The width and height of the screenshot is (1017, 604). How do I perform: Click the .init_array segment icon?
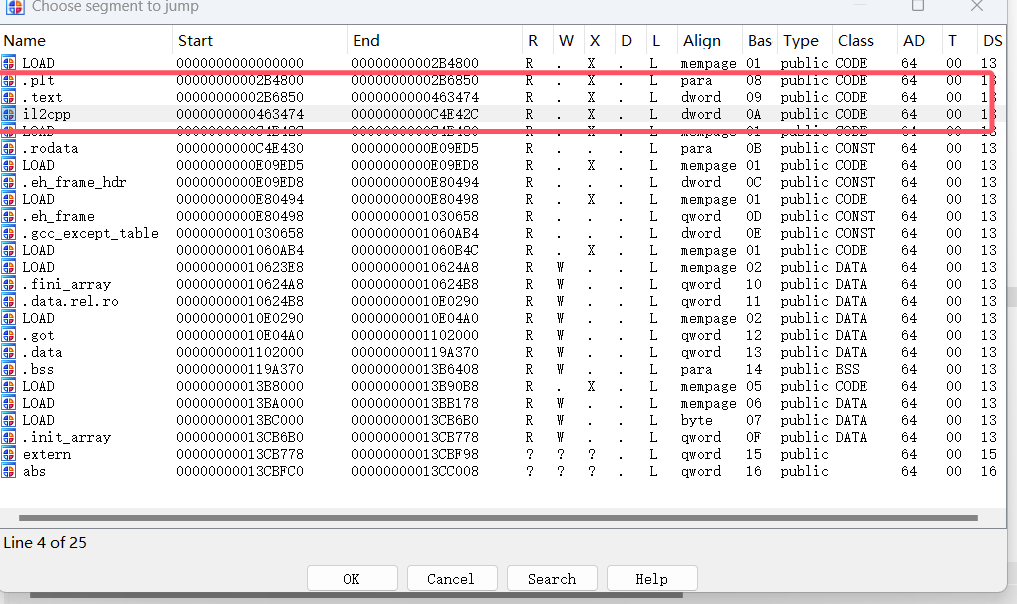pos(8,437)
